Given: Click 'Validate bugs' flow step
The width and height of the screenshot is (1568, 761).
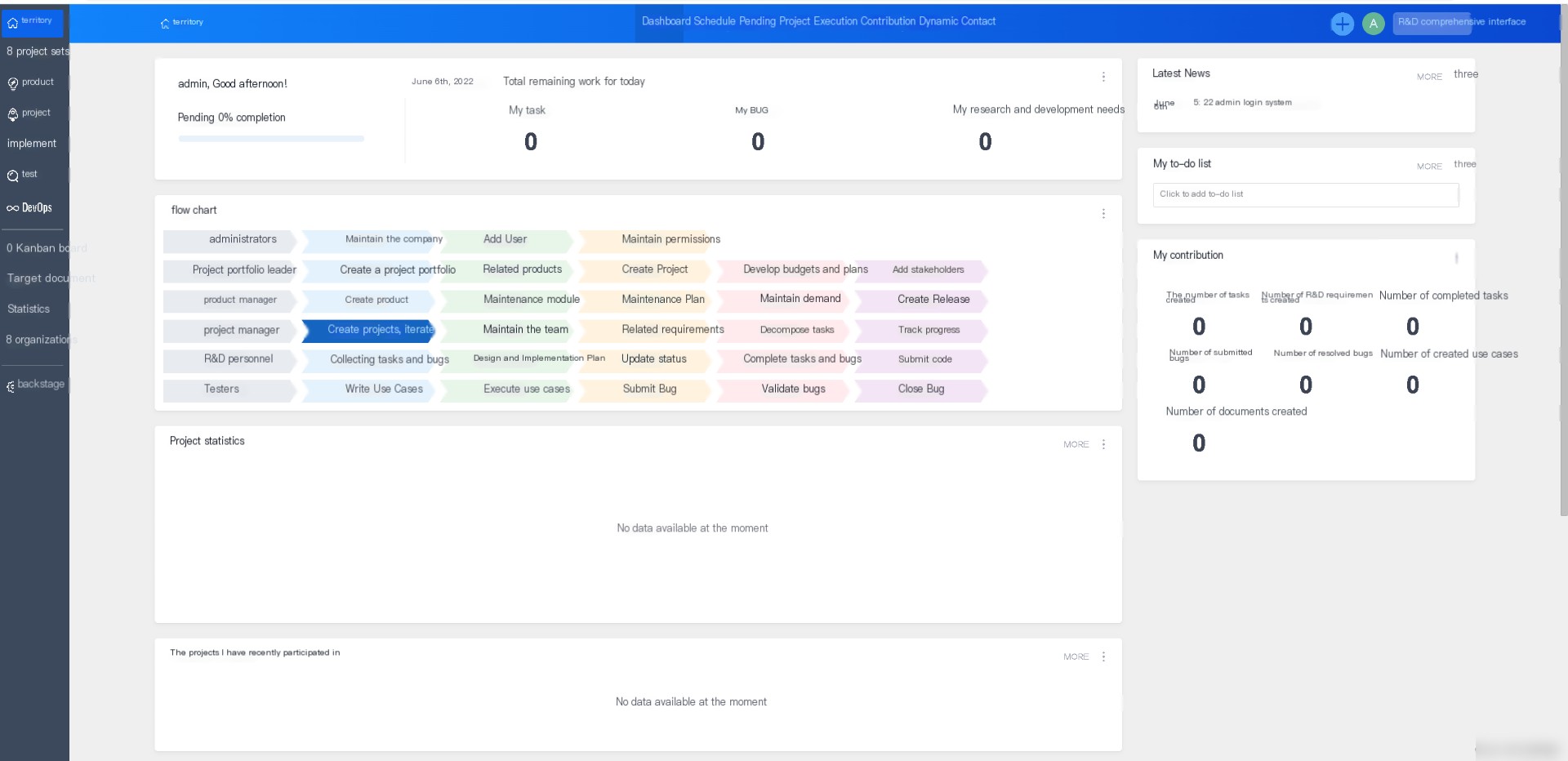Looking at the screenshot, I should tap(784, 389).
